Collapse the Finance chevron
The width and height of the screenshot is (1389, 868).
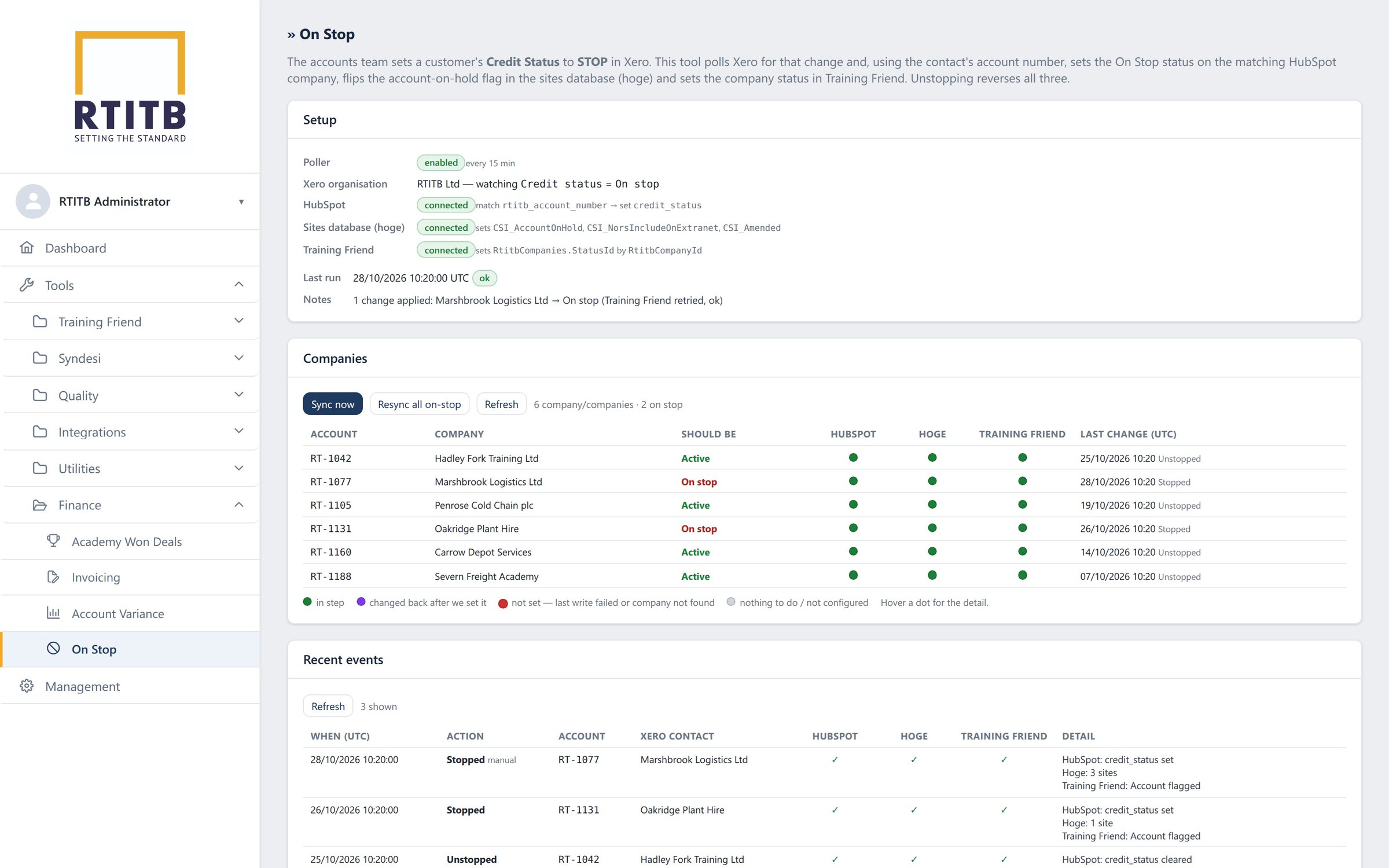pos(239,505)
